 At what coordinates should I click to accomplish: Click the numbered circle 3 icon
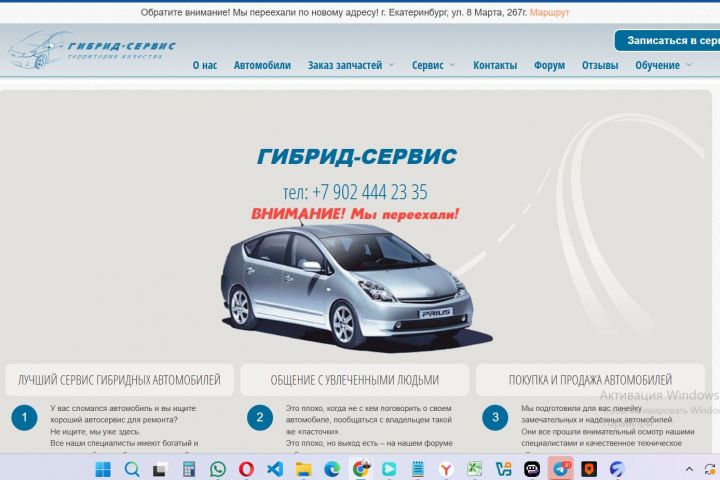[x=495, y=418]
